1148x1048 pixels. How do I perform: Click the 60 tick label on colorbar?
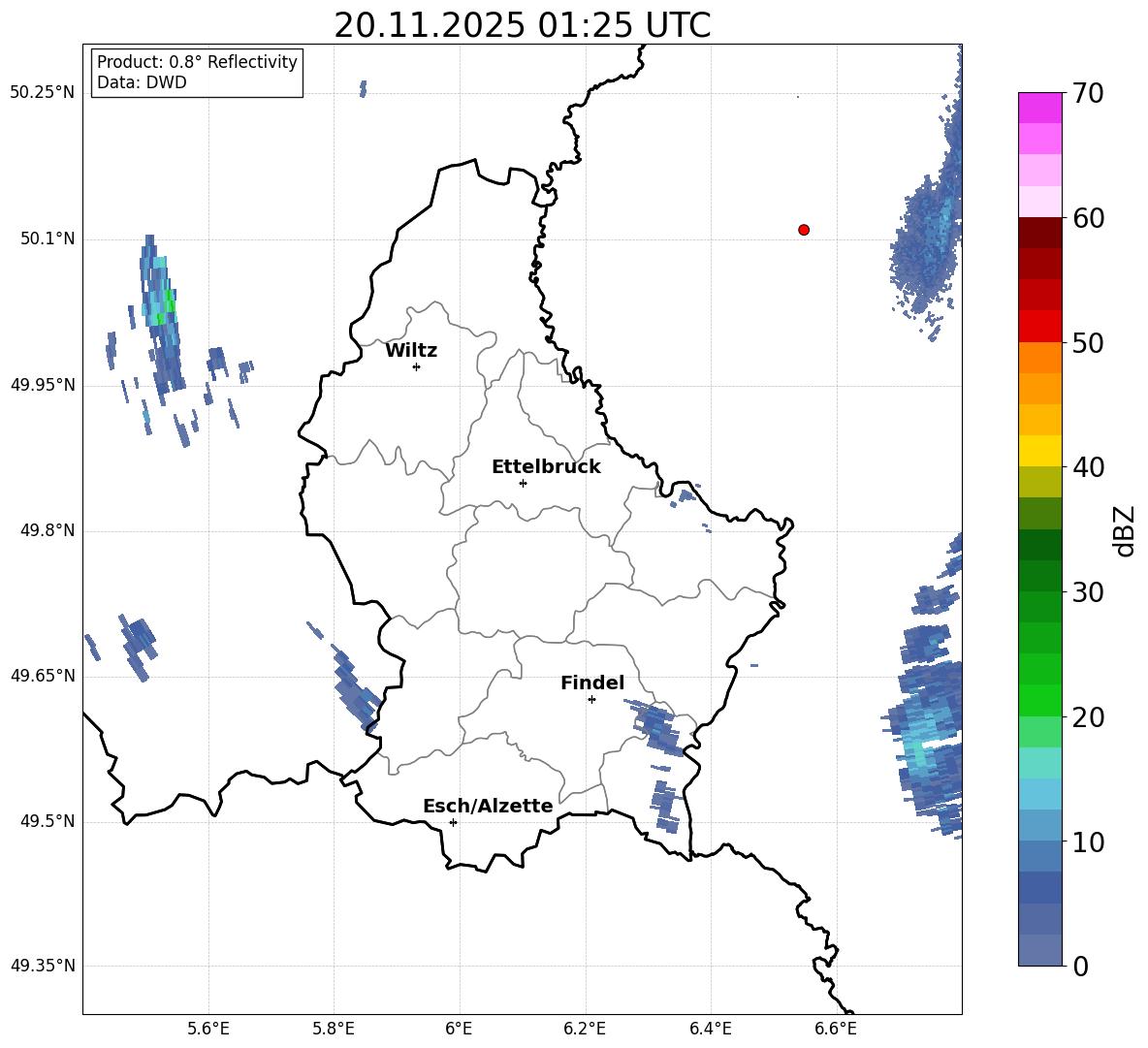click(1088, 218)
